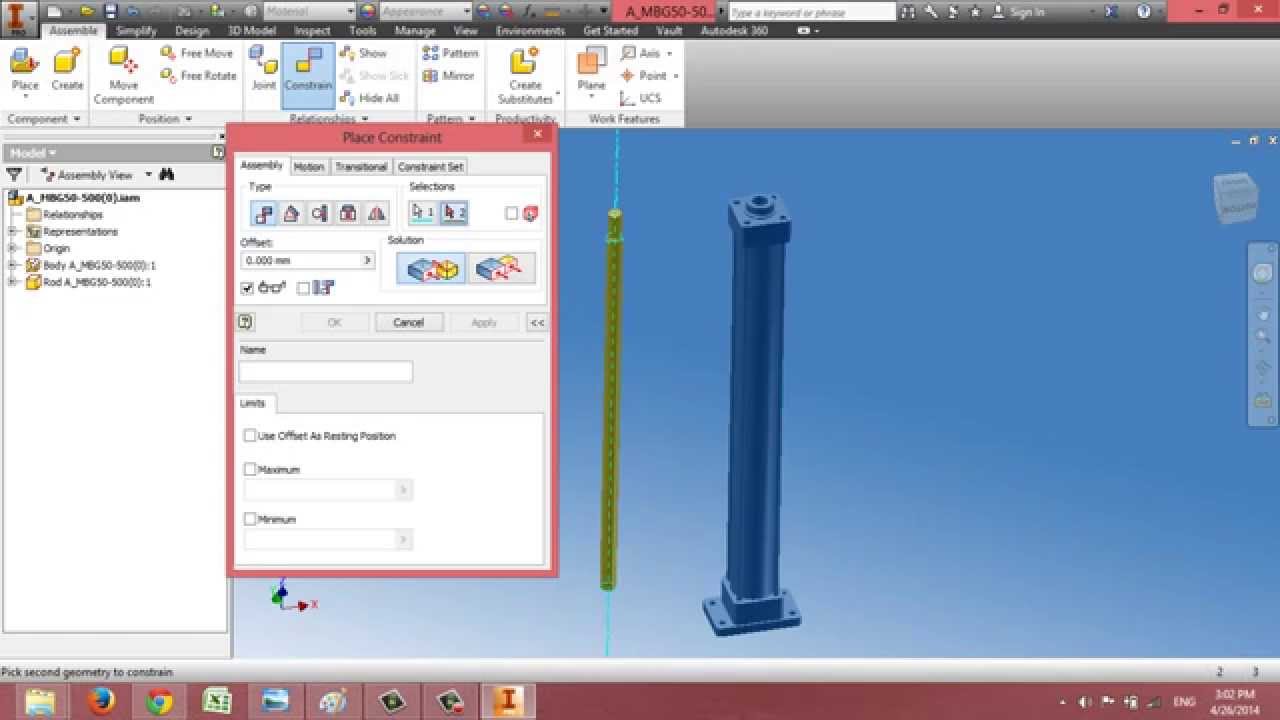Viewport: 1280px width, 720px height.
Task: Select the Angle constraint type icon
Action: (291, 213)
